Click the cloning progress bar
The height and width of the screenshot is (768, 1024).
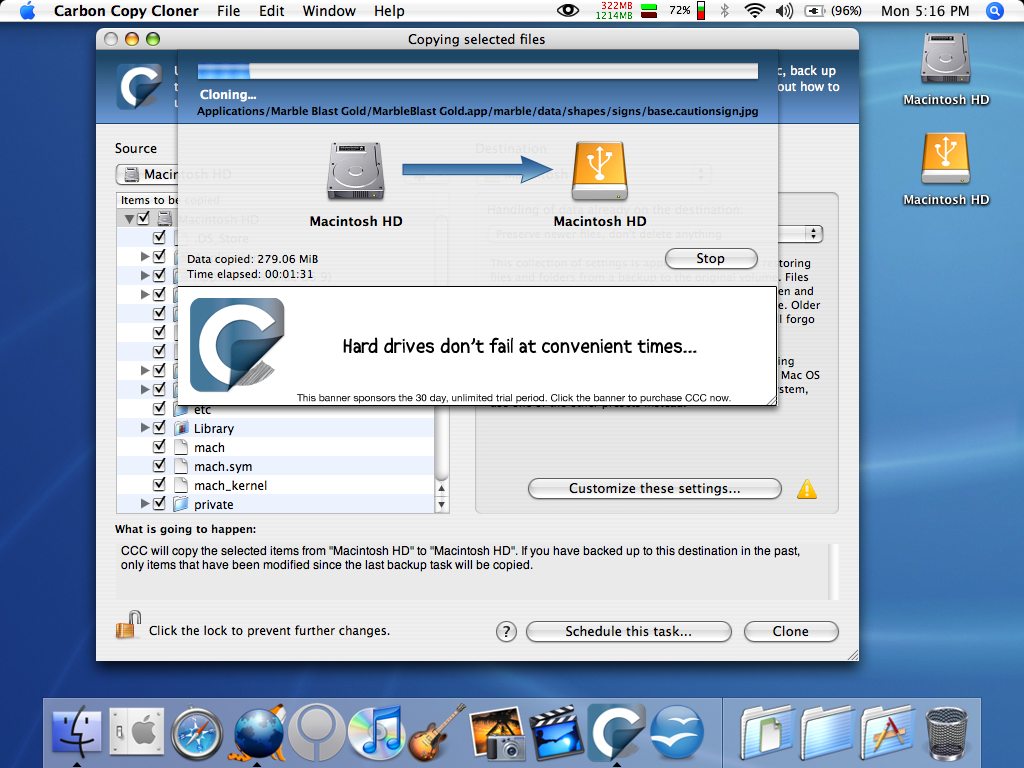[x=477, y=71]
